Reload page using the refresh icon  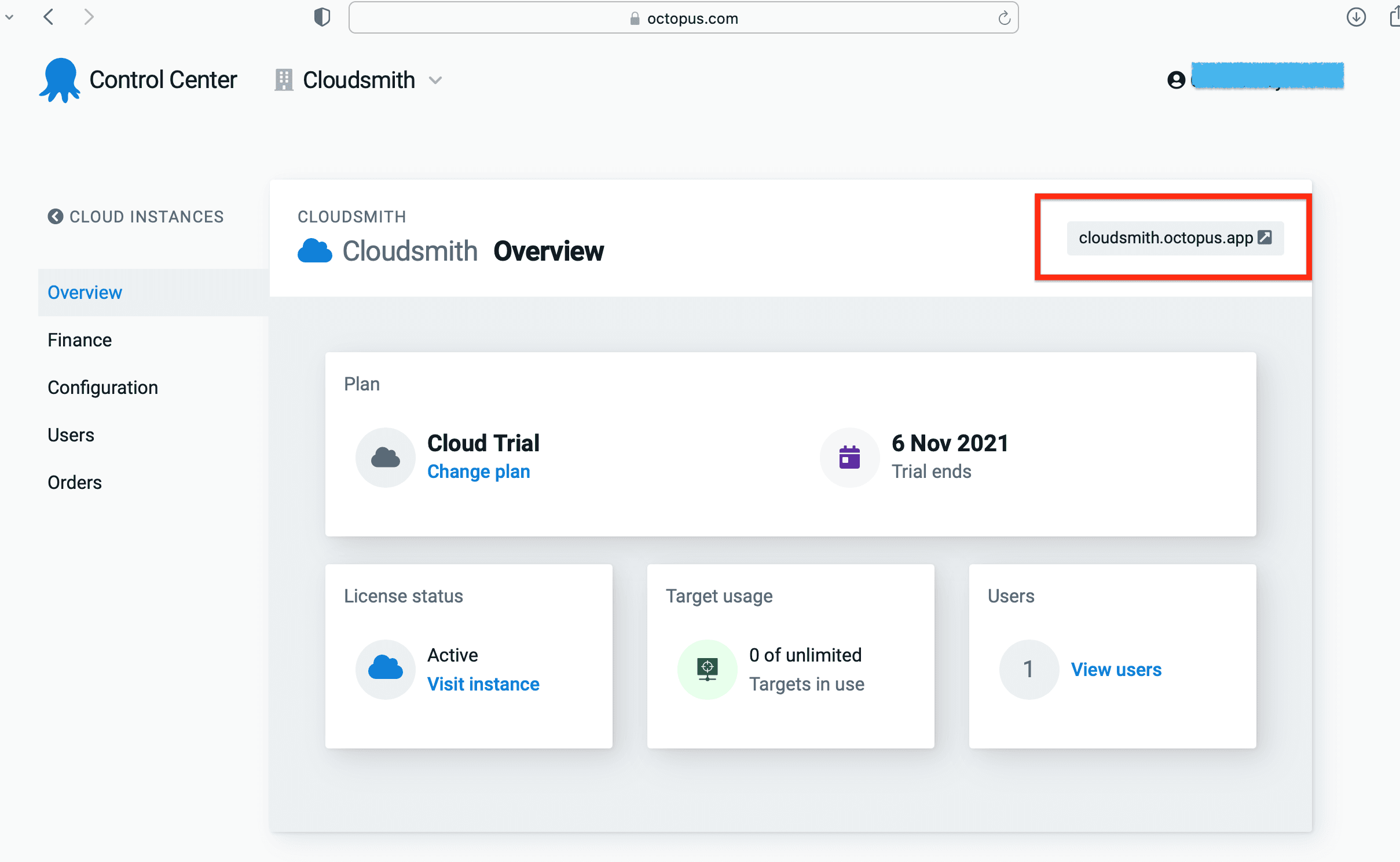(1004, 19)
